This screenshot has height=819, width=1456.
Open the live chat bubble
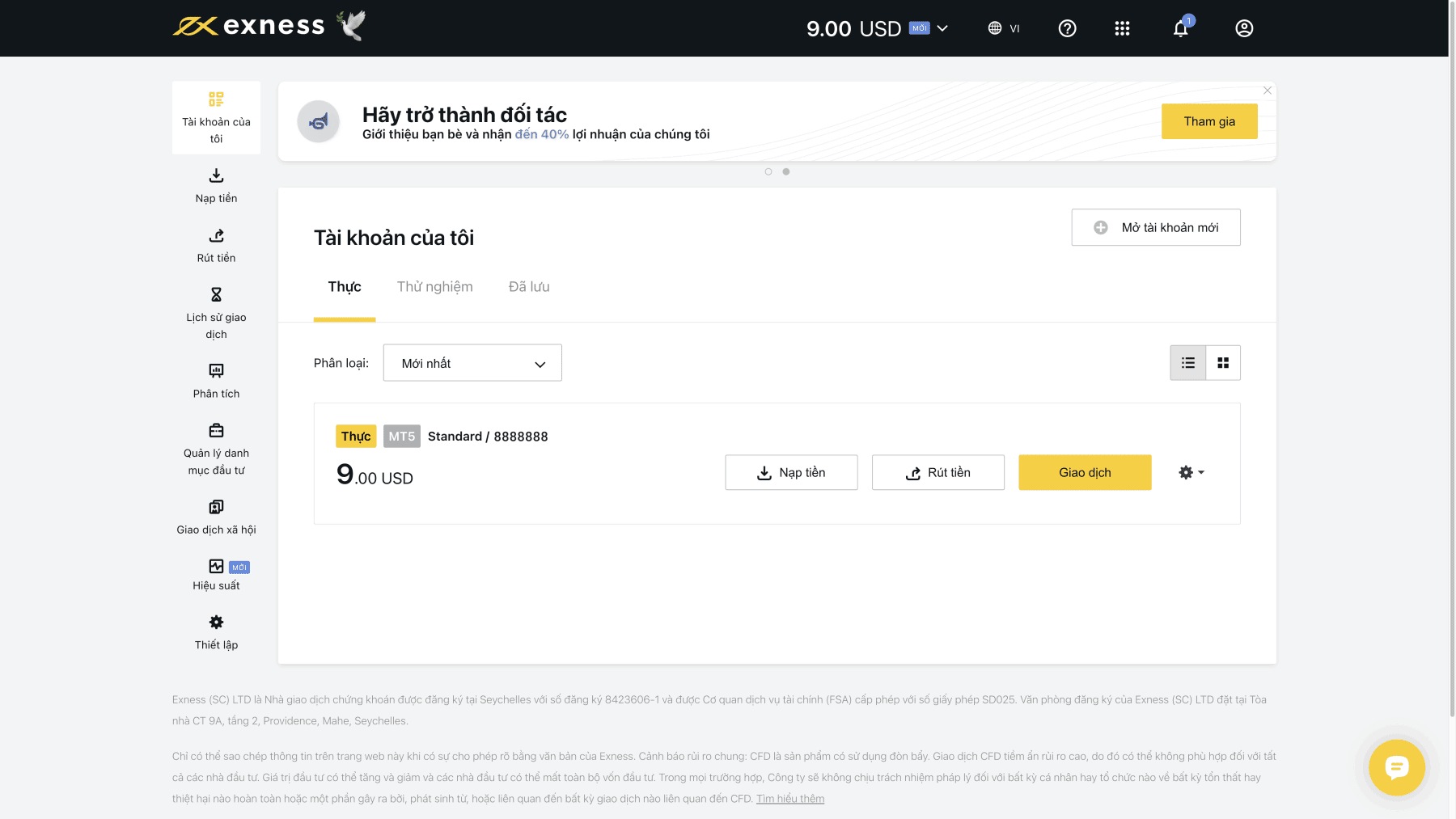coord(1397,767)
